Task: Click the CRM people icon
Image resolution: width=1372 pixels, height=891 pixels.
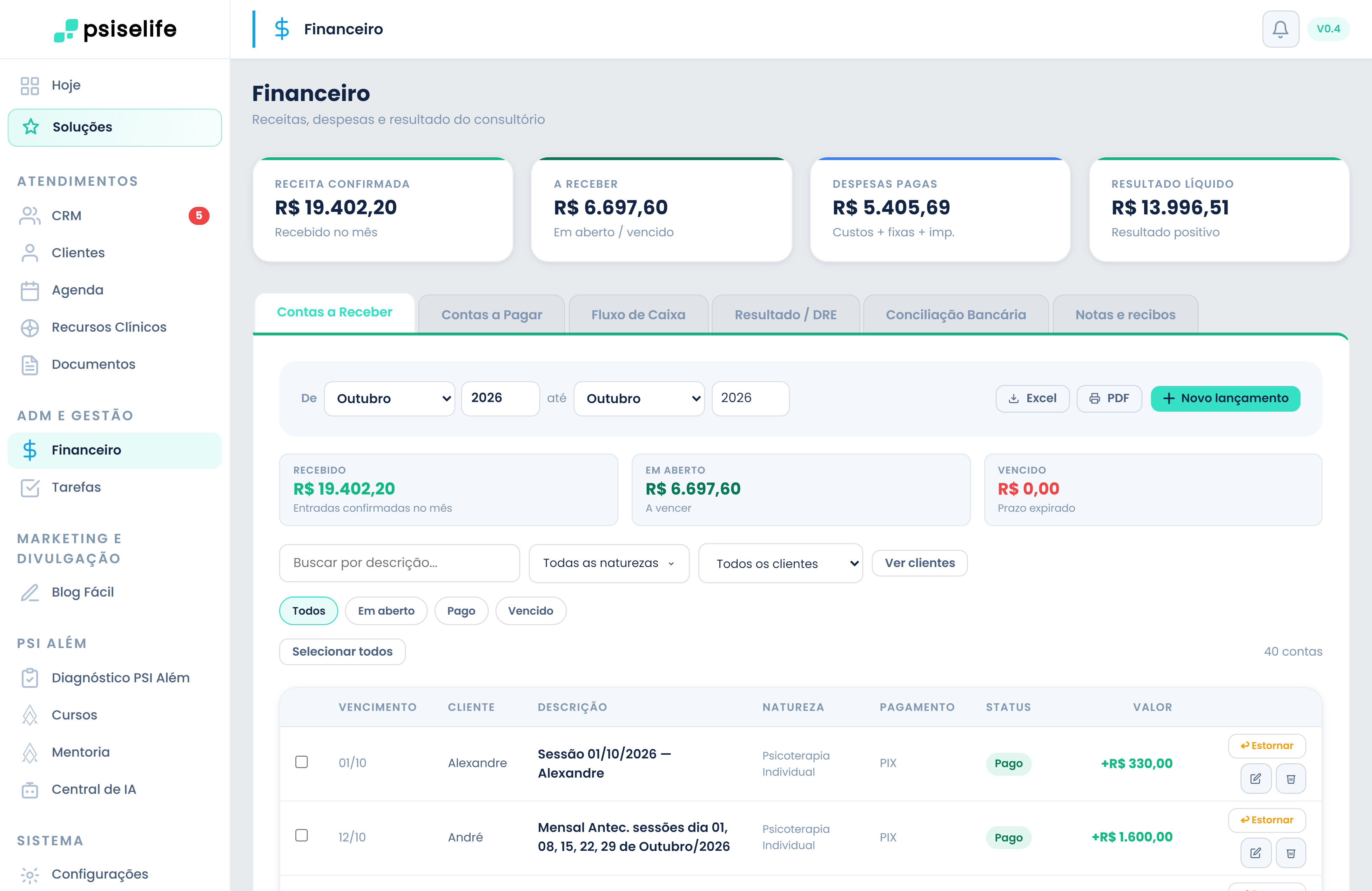Action: tap(30, 216)
